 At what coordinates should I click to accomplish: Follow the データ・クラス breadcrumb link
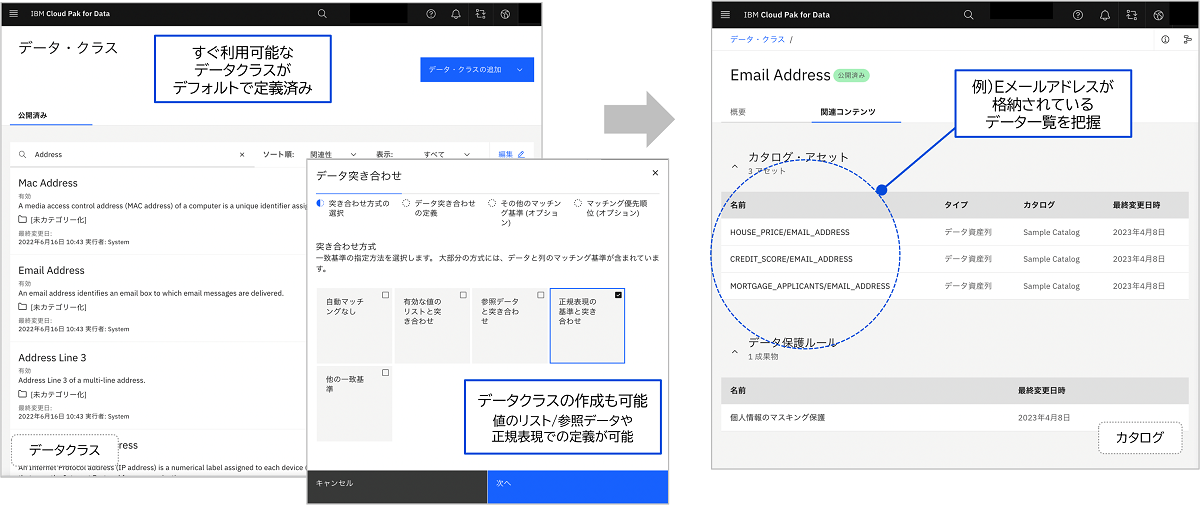tap(757, 39)
